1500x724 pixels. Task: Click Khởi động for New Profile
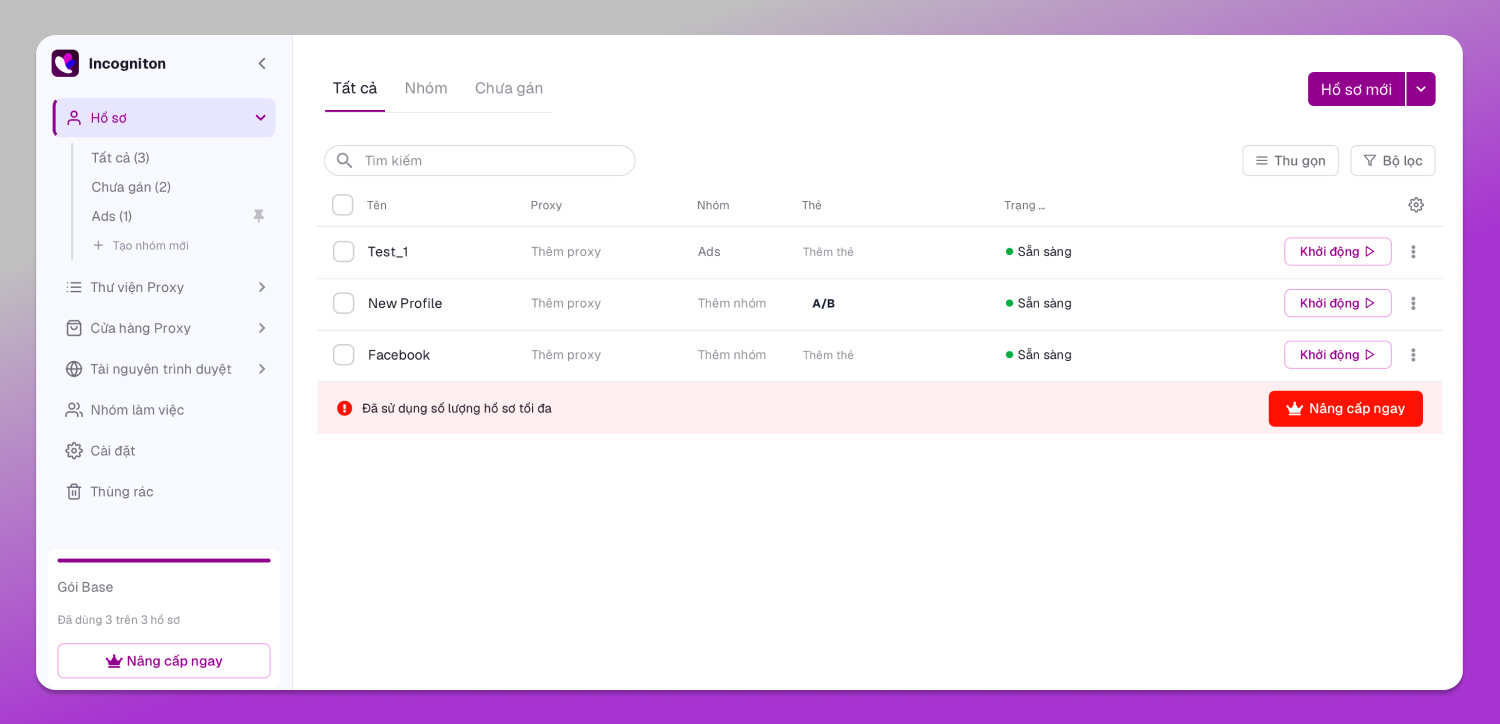point(1338,303)
